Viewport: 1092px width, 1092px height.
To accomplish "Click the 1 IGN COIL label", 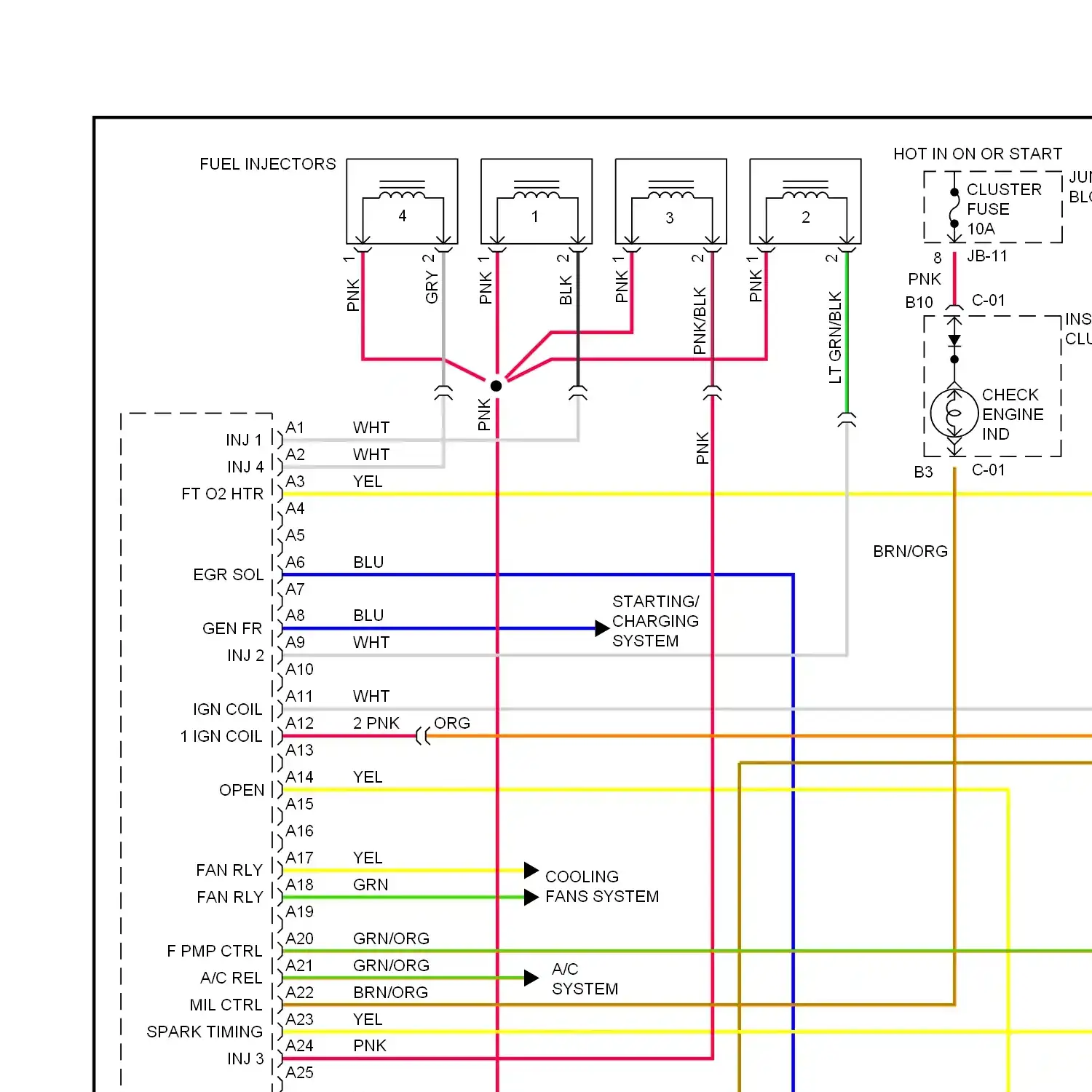I will (221, 737).
